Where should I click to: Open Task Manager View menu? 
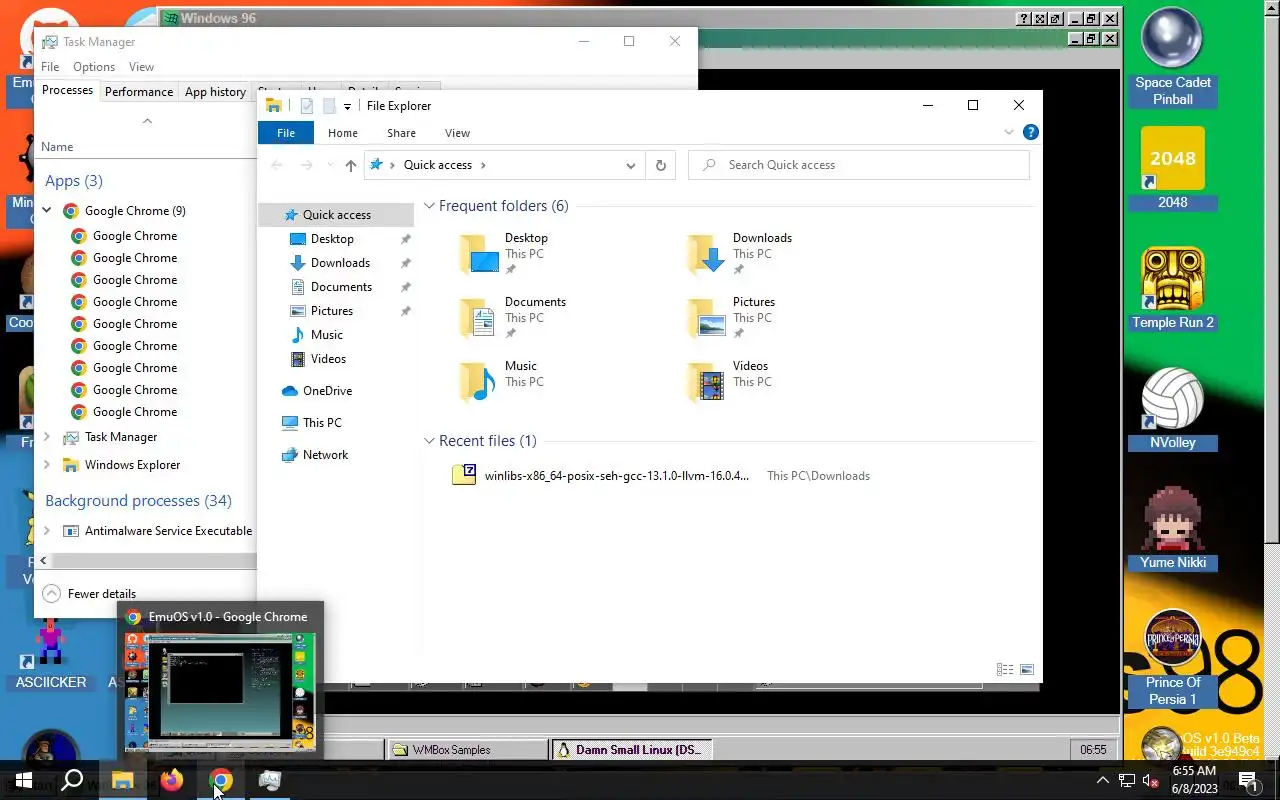pyautogui.click(x=141, y=67)
